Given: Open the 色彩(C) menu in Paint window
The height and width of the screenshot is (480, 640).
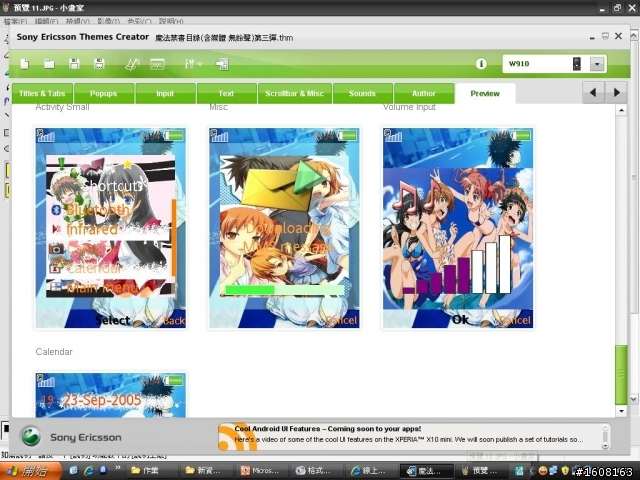Looking at the screenshot, I should pos(139,21).
